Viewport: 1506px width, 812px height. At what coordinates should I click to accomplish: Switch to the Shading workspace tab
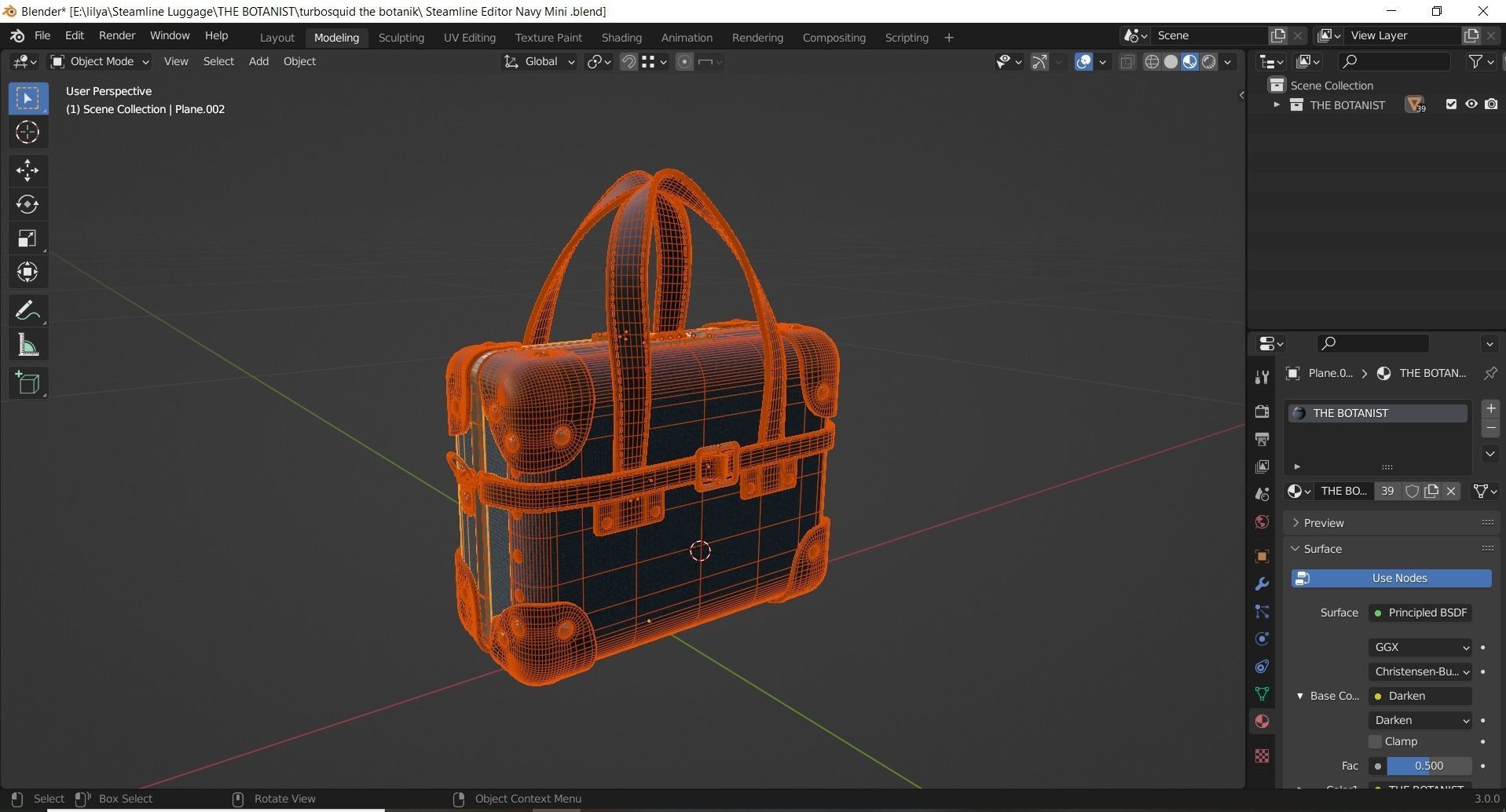pos(621,38)
